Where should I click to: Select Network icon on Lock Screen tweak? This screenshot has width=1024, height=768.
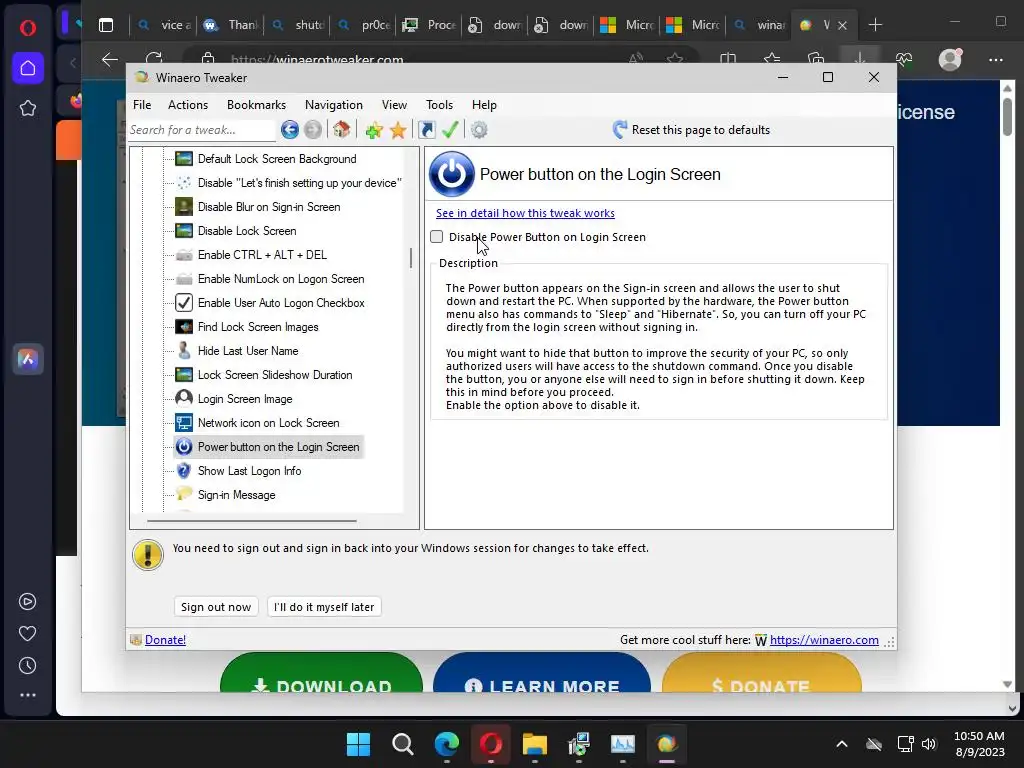[x=258, y=423]
